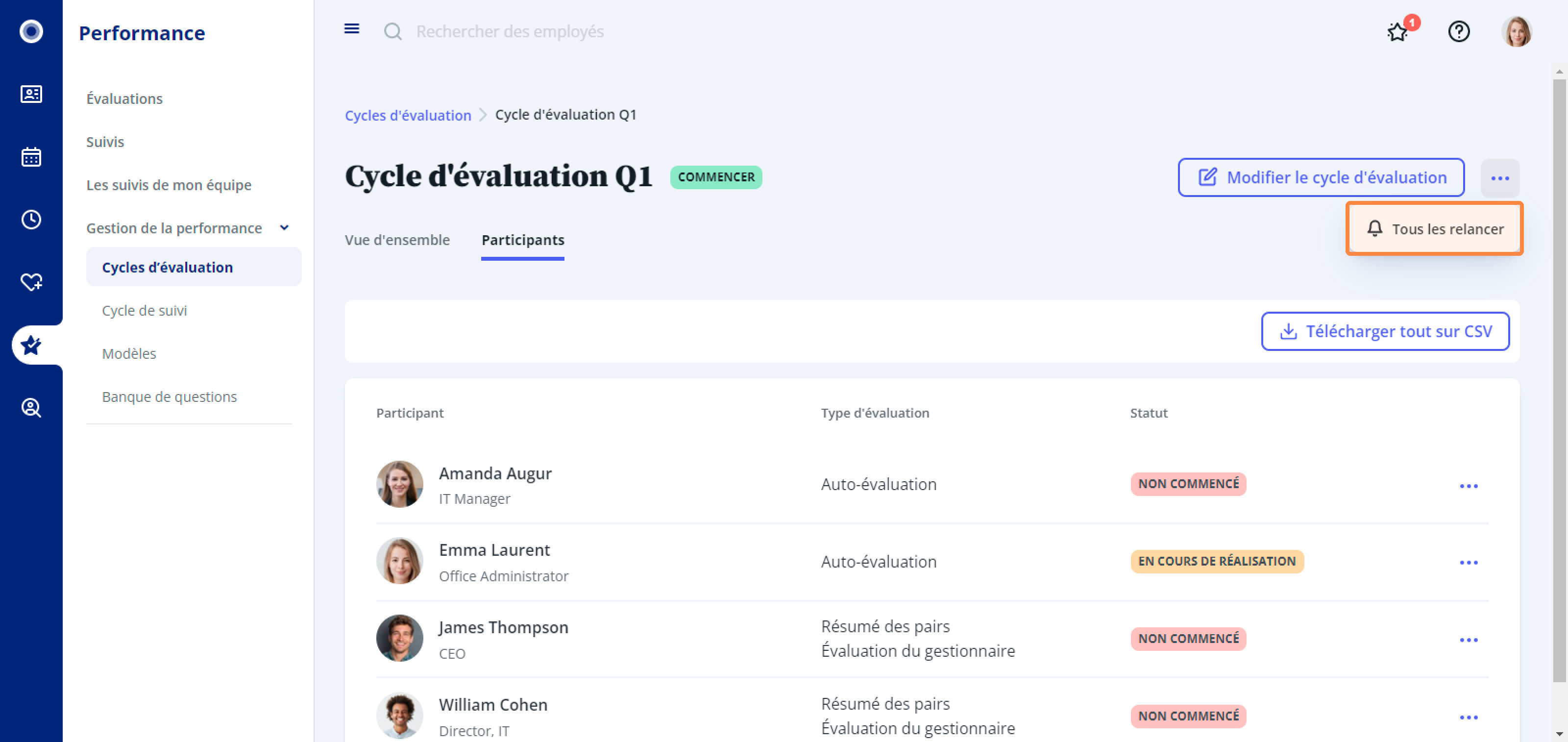
Task: Switch to the Vue d'ensemble tab
Action: 397,240
